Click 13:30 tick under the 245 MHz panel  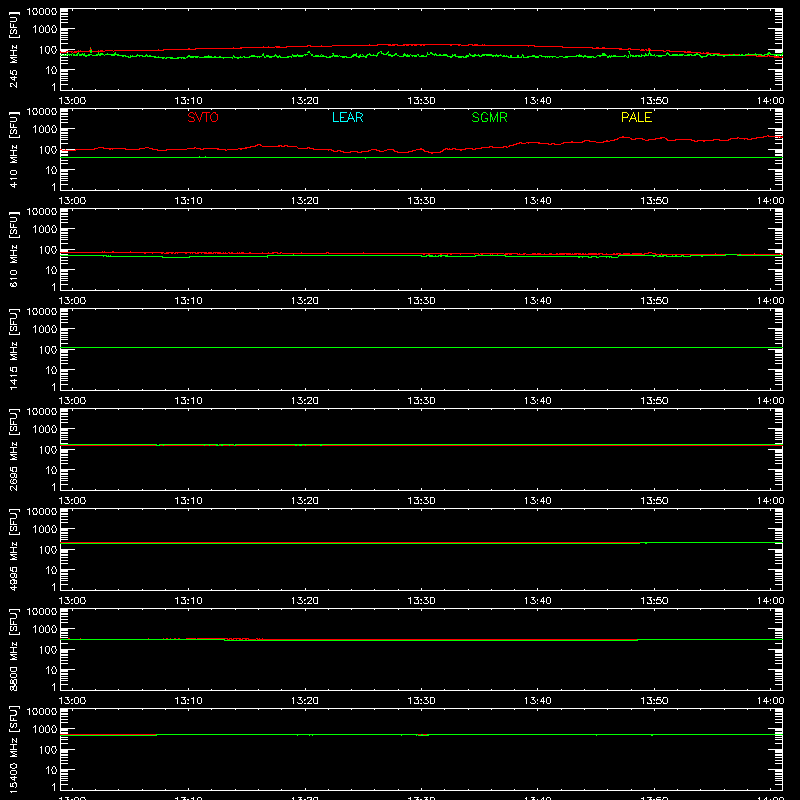point(421,101)
